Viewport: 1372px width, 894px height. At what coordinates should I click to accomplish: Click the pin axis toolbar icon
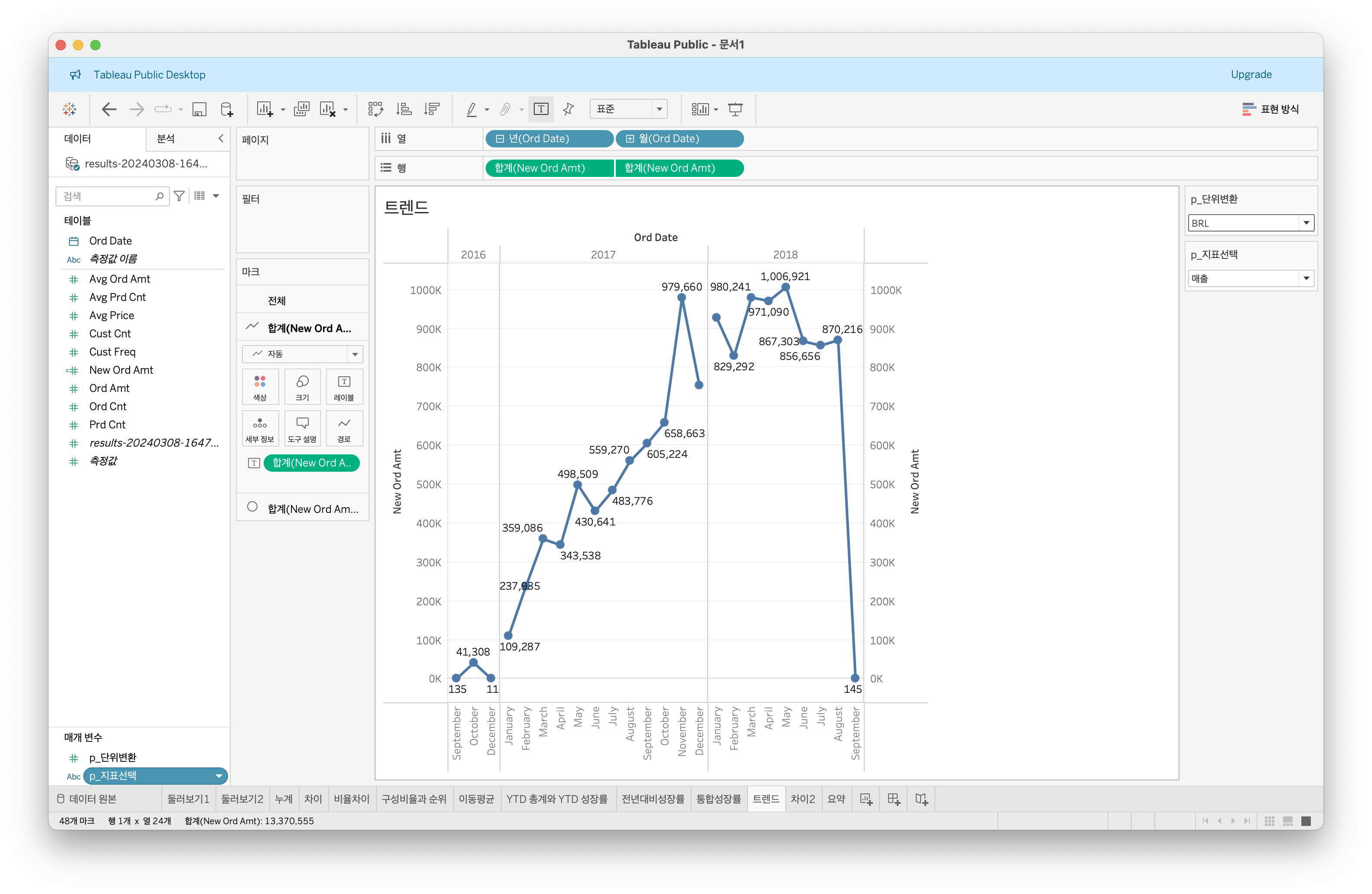(x=568, y=110)
